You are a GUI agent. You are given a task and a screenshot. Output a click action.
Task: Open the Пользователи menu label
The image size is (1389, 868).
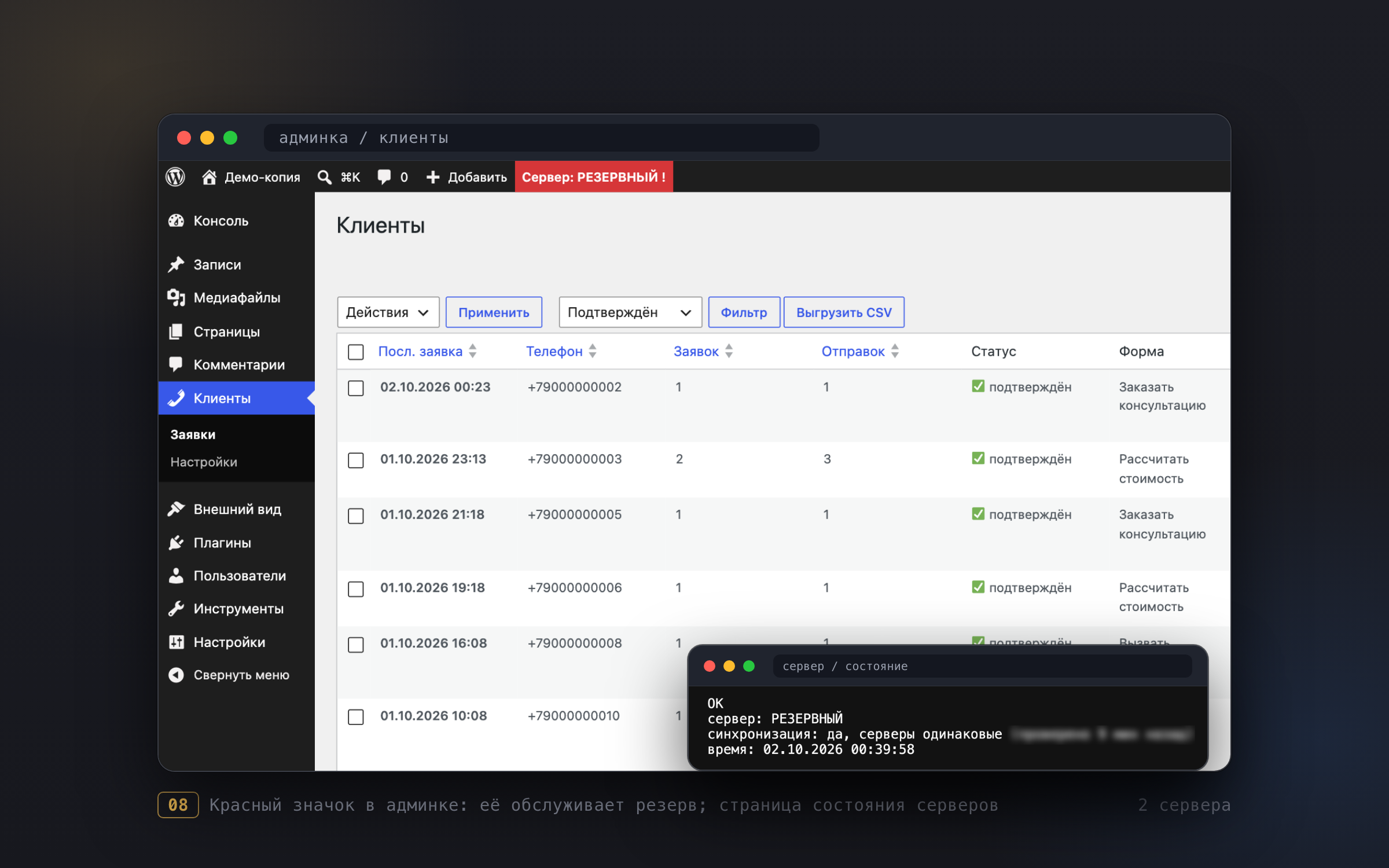pos(240,576)
